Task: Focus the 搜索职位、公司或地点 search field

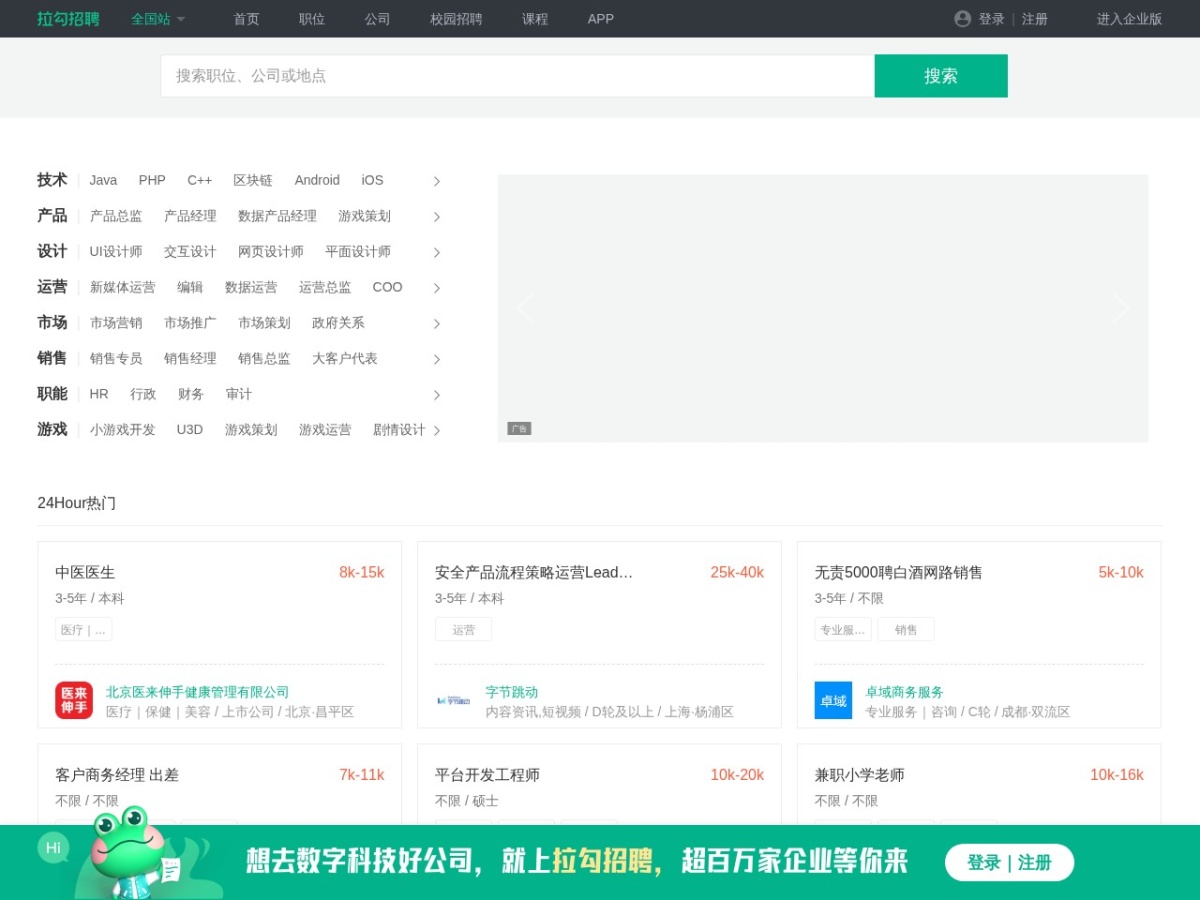Action: tap(517, 76)
